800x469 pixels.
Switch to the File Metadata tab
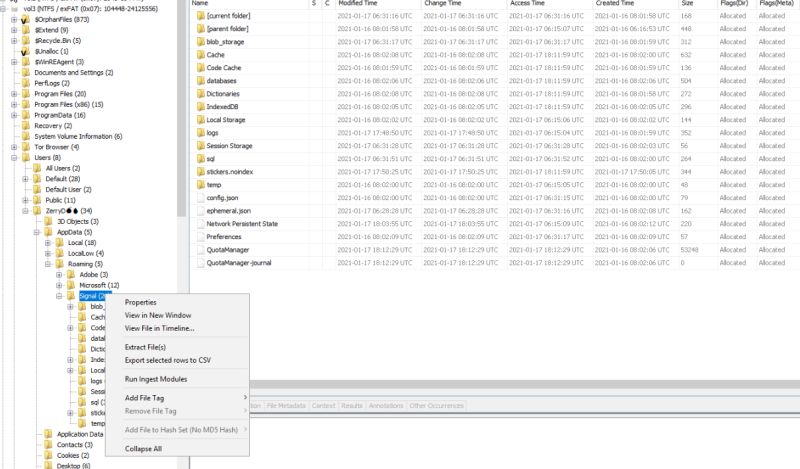point(286,406)
